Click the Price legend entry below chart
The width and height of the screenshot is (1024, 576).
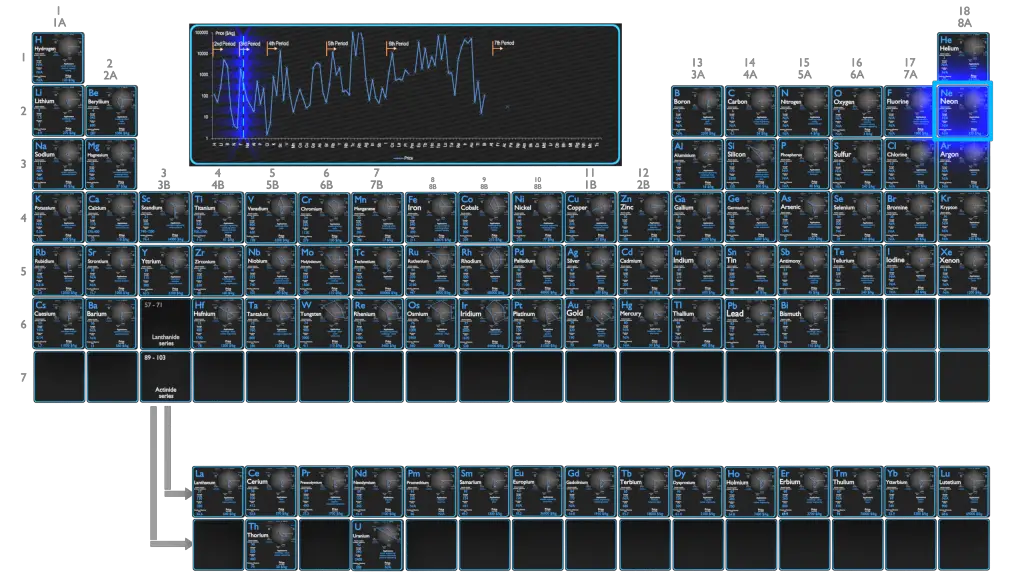(403, 158)
